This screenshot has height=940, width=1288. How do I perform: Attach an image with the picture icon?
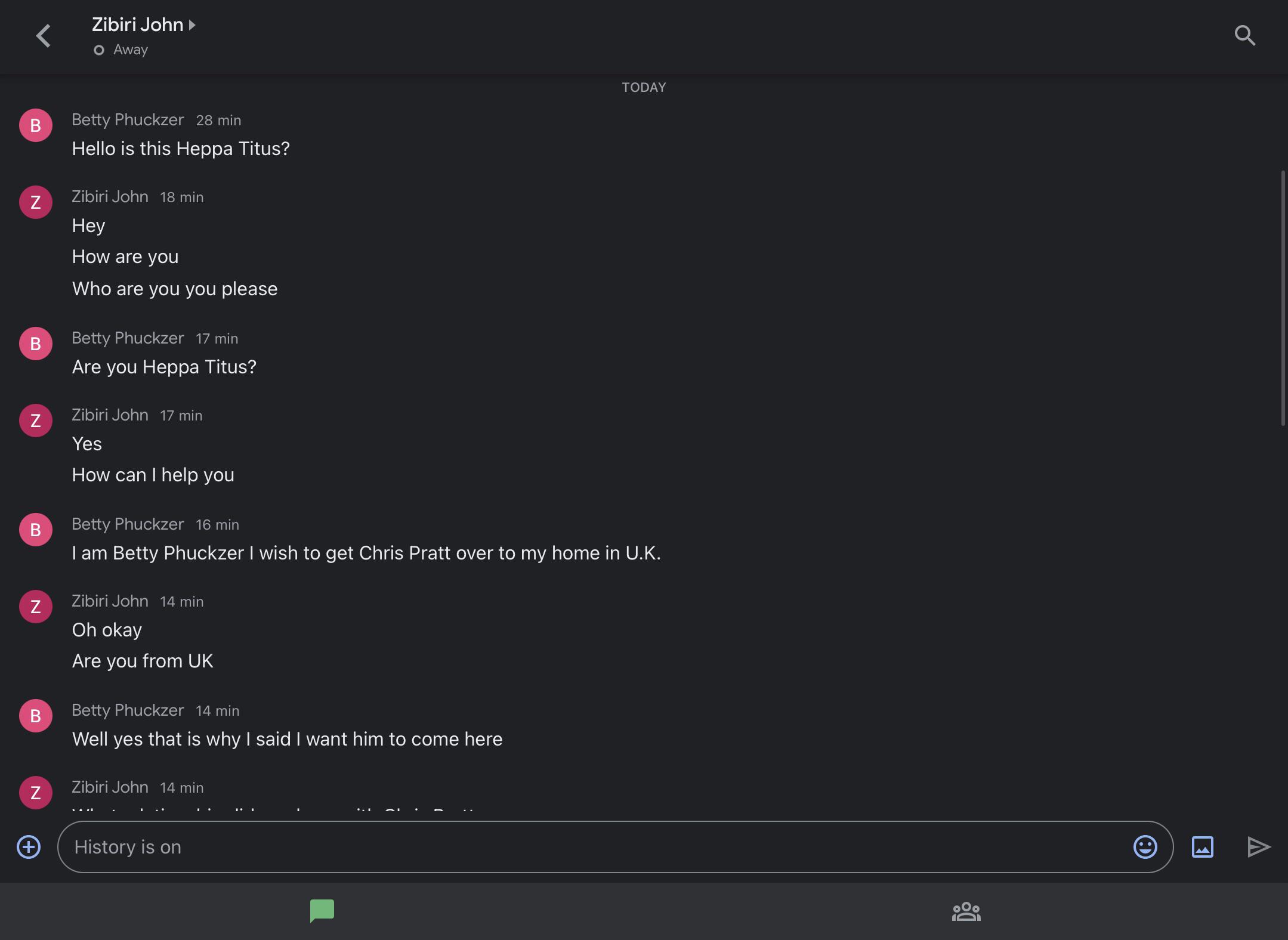point(1202,847)
